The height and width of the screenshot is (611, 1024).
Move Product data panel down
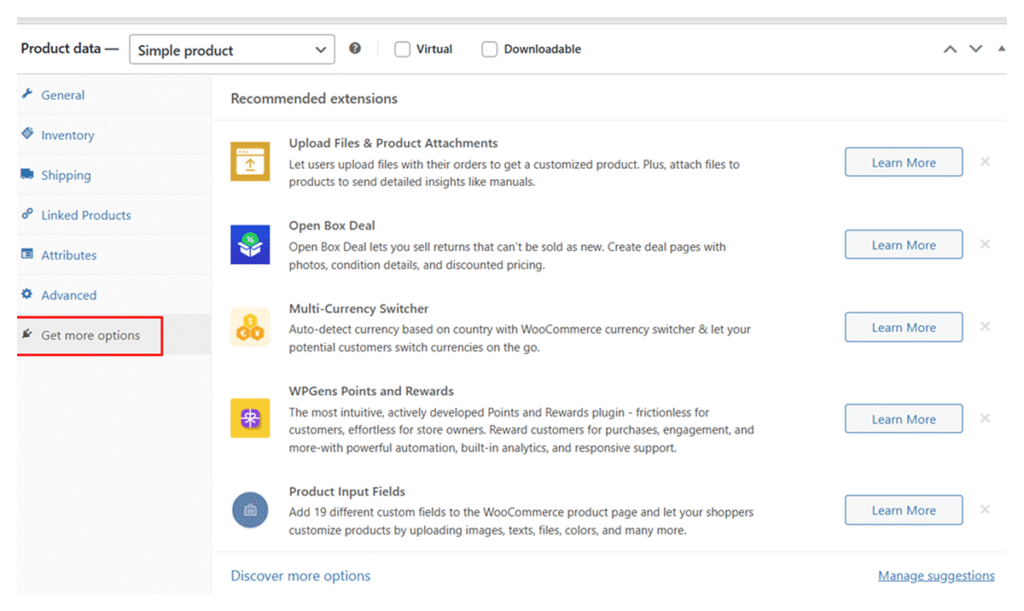pyautogui.click(x=976, y=49)
